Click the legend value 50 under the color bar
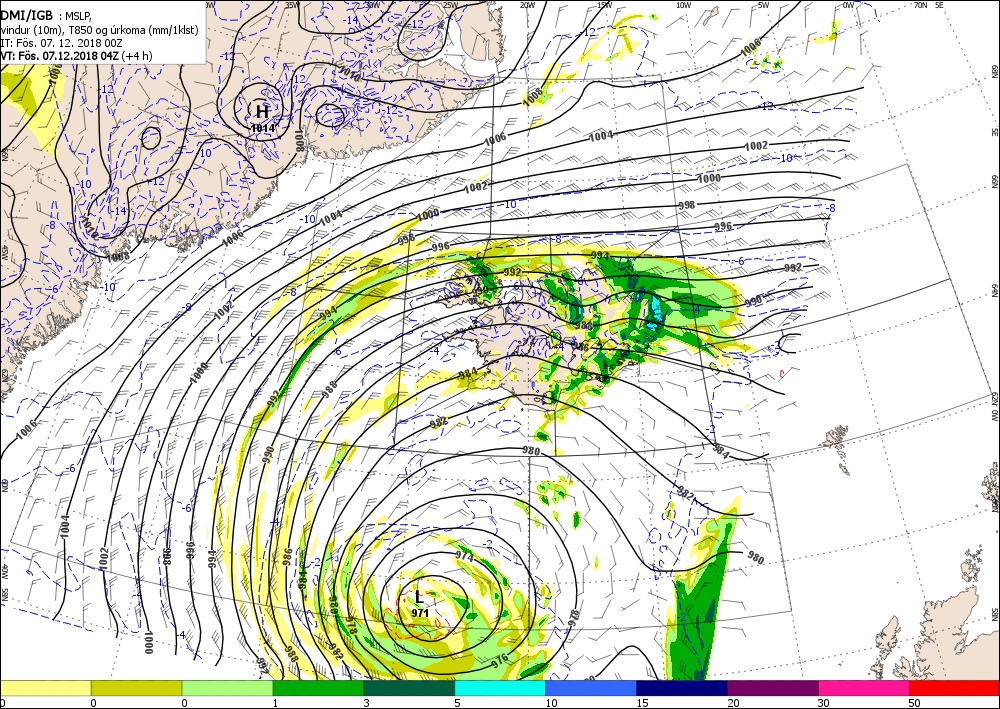Image resolution: width=1000 pixels, height=709 pixels. tap(915, 703)
